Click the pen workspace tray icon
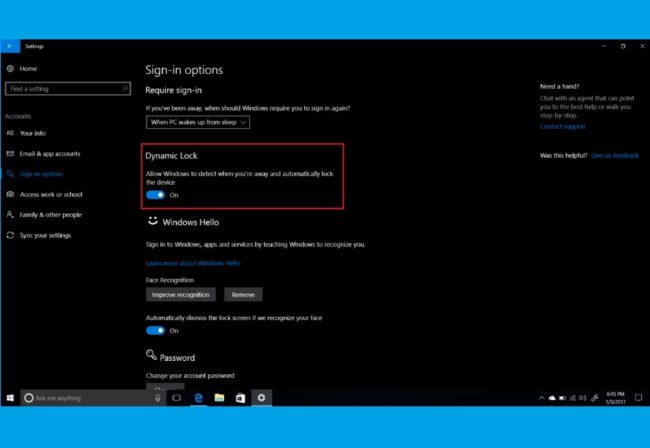650x448 pixels. click(594, 398)
